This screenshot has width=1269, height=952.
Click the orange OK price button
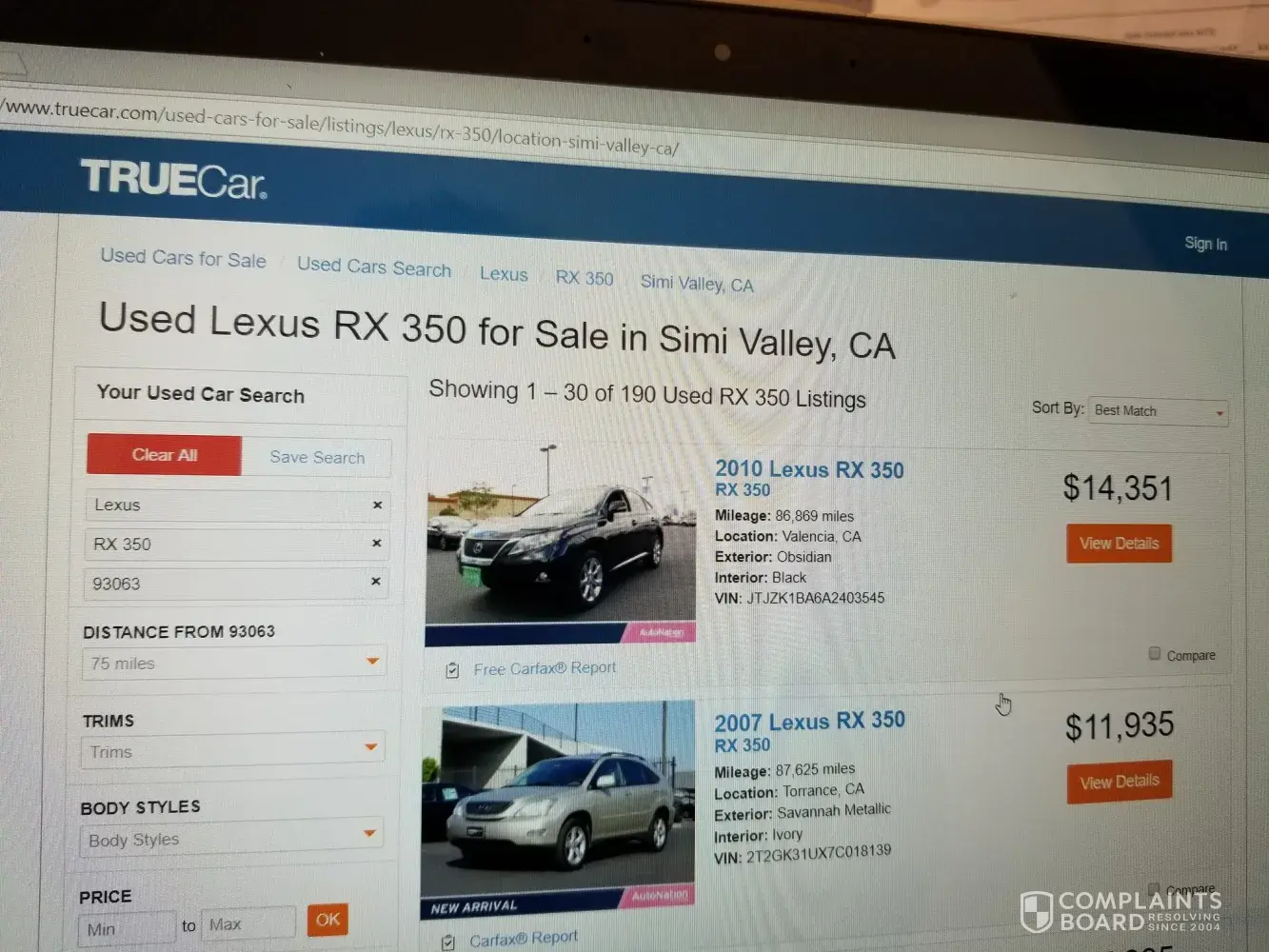[327, 920]
